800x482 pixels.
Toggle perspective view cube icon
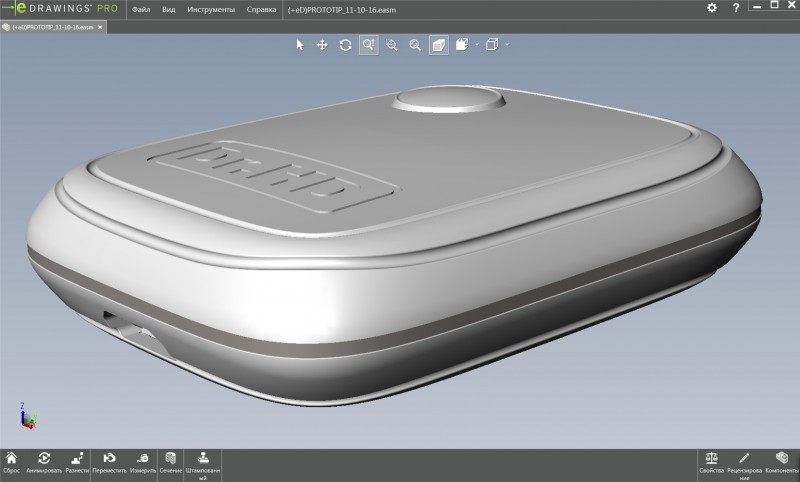439,45
